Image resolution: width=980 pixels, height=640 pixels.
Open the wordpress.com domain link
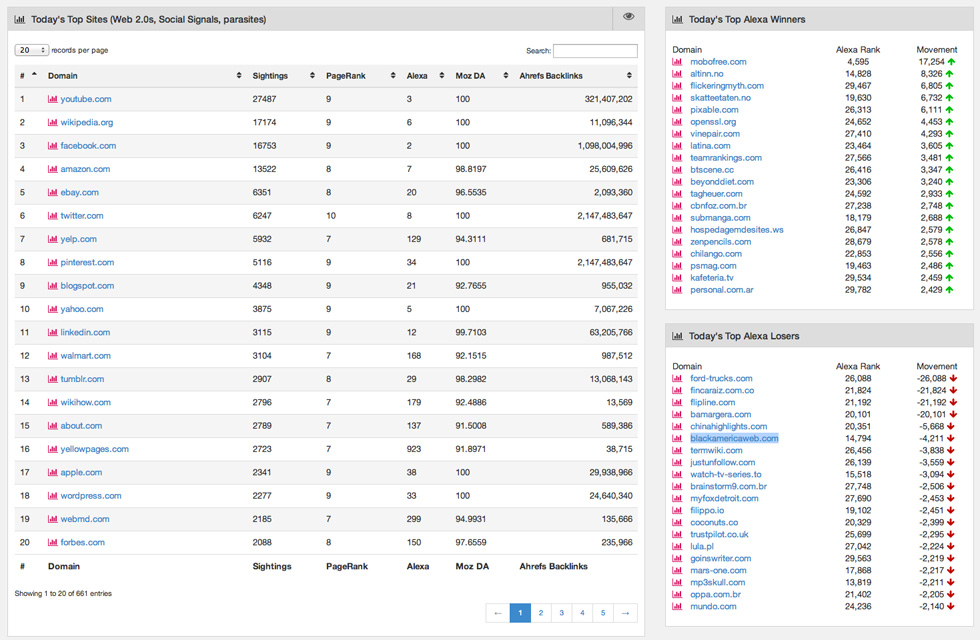point(91,496)
